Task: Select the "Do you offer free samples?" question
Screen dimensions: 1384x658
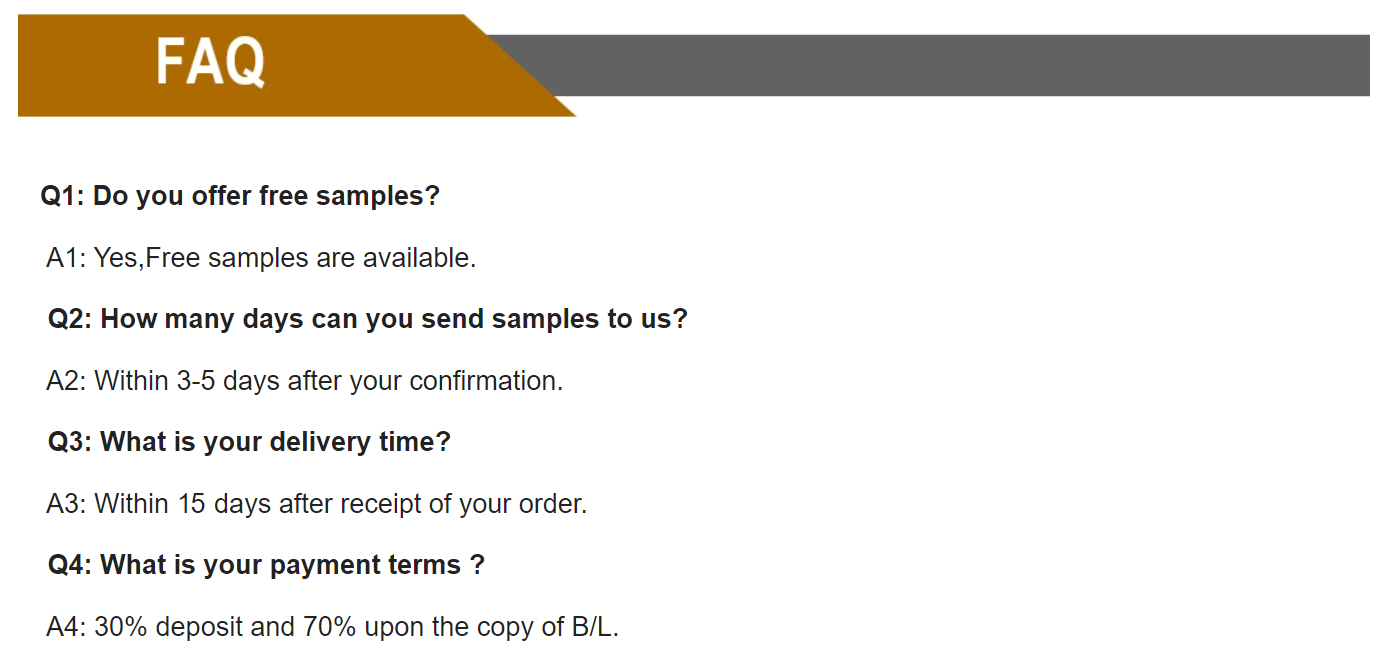Action: (266, 196)
